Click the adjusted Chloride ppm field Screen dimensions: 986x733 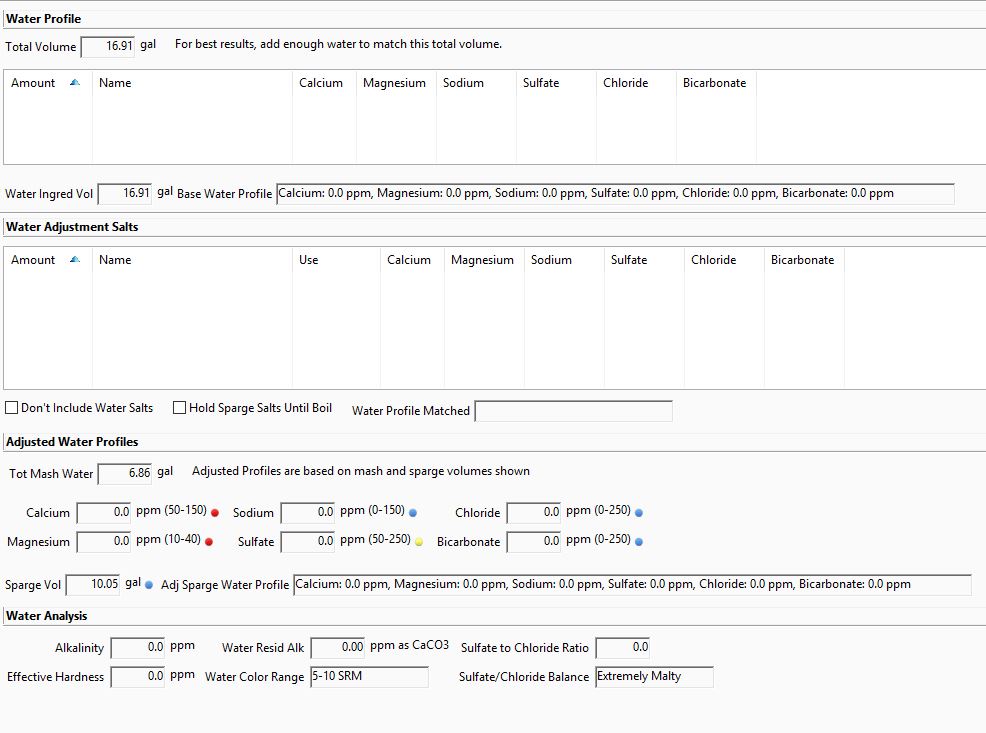[x=534, y=512]
